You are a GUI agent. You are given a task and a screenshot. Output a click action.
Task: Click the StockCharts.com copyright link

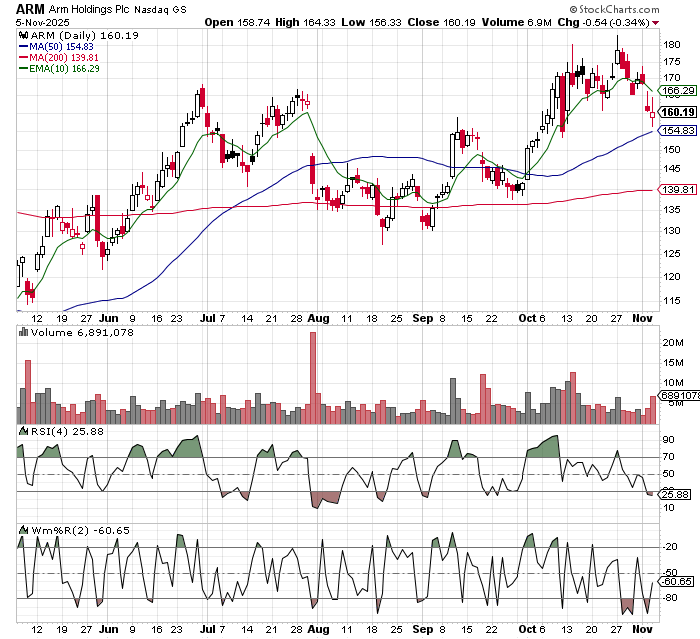pos(614,9)
